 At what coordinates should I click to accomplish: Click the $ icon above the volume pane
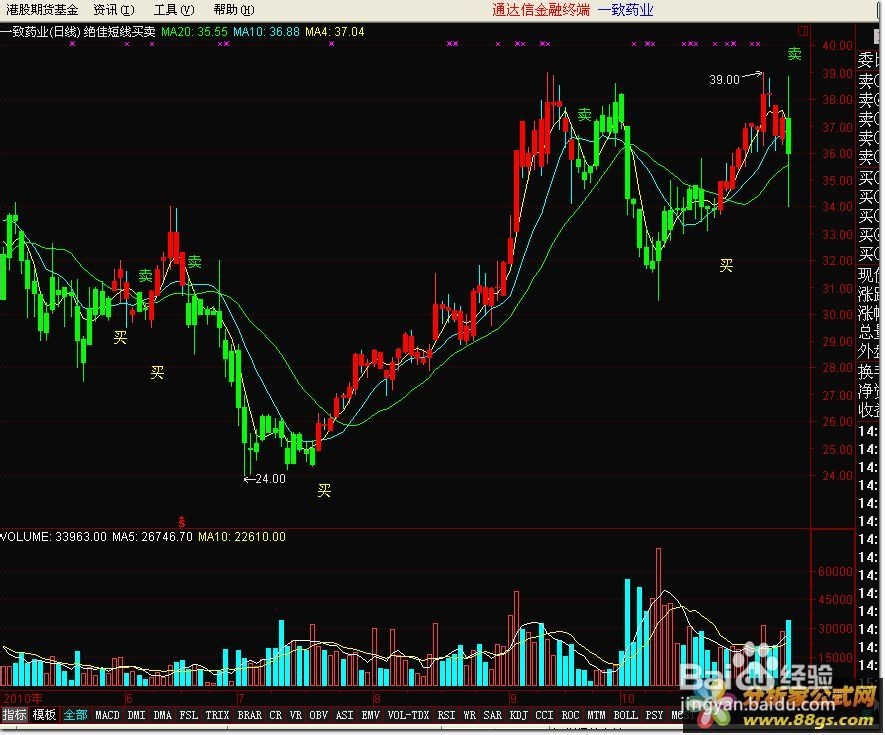pyautogui.click(x=180, y=521)
